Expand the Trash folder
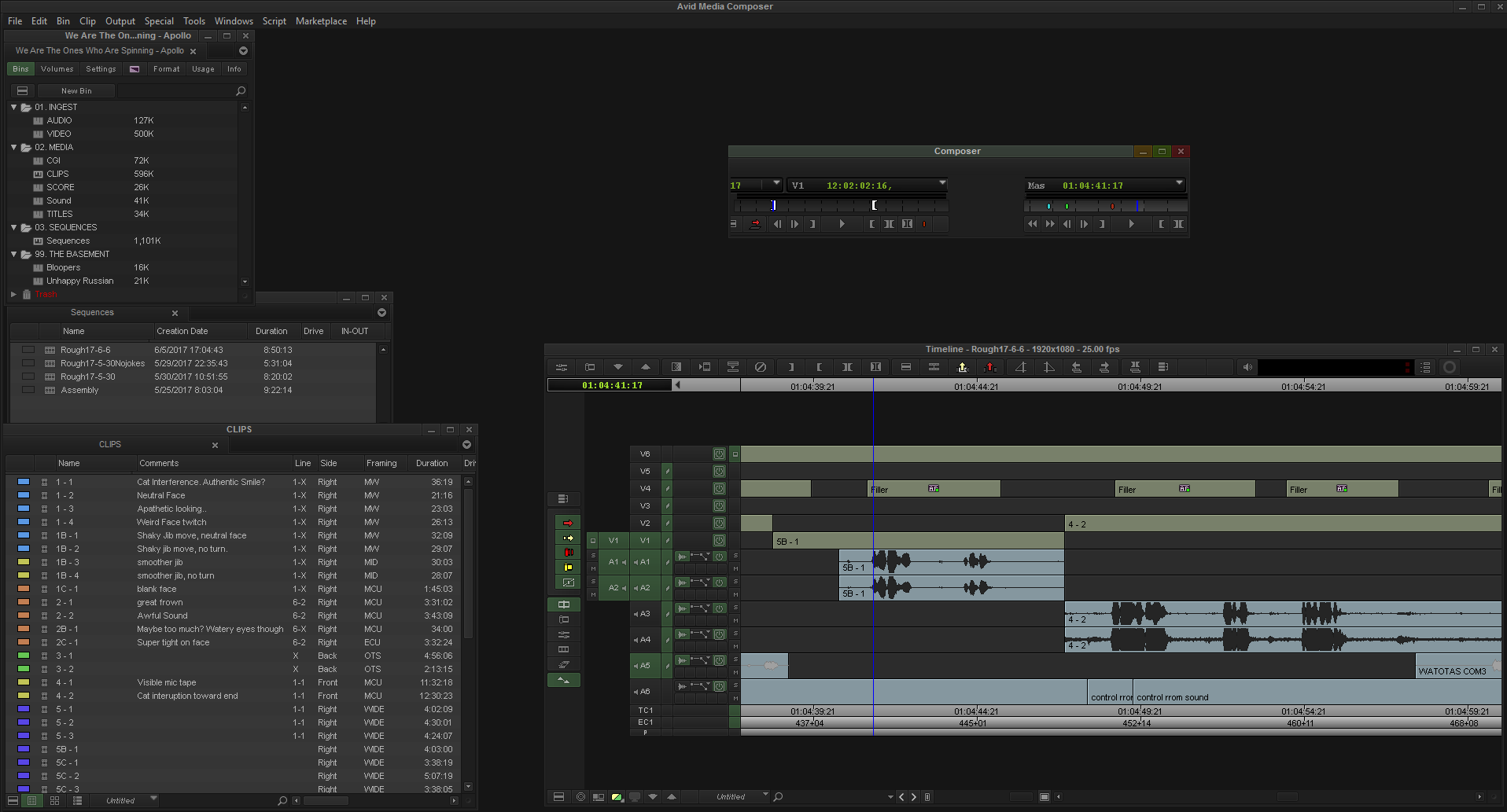 13,294
